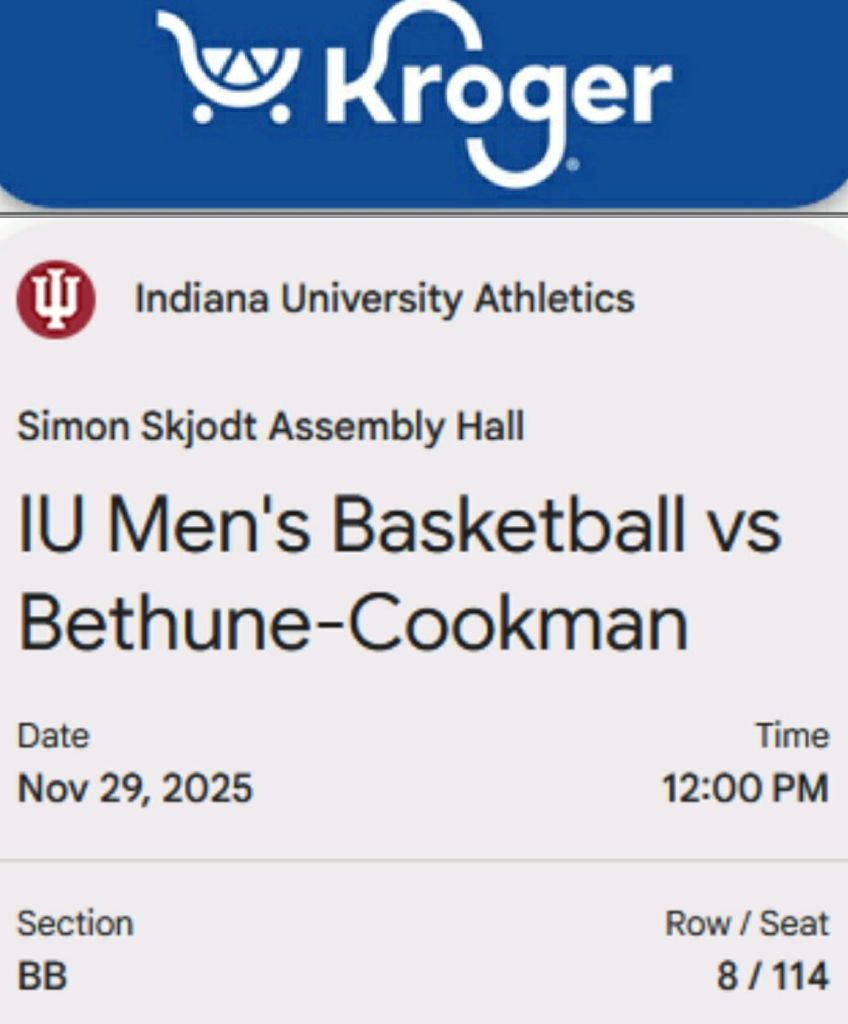Select the Simon Skjodt Assembly Hall venue text
Image resolution: width=848 pixels, height=1024 pixels.
point(270,428)
